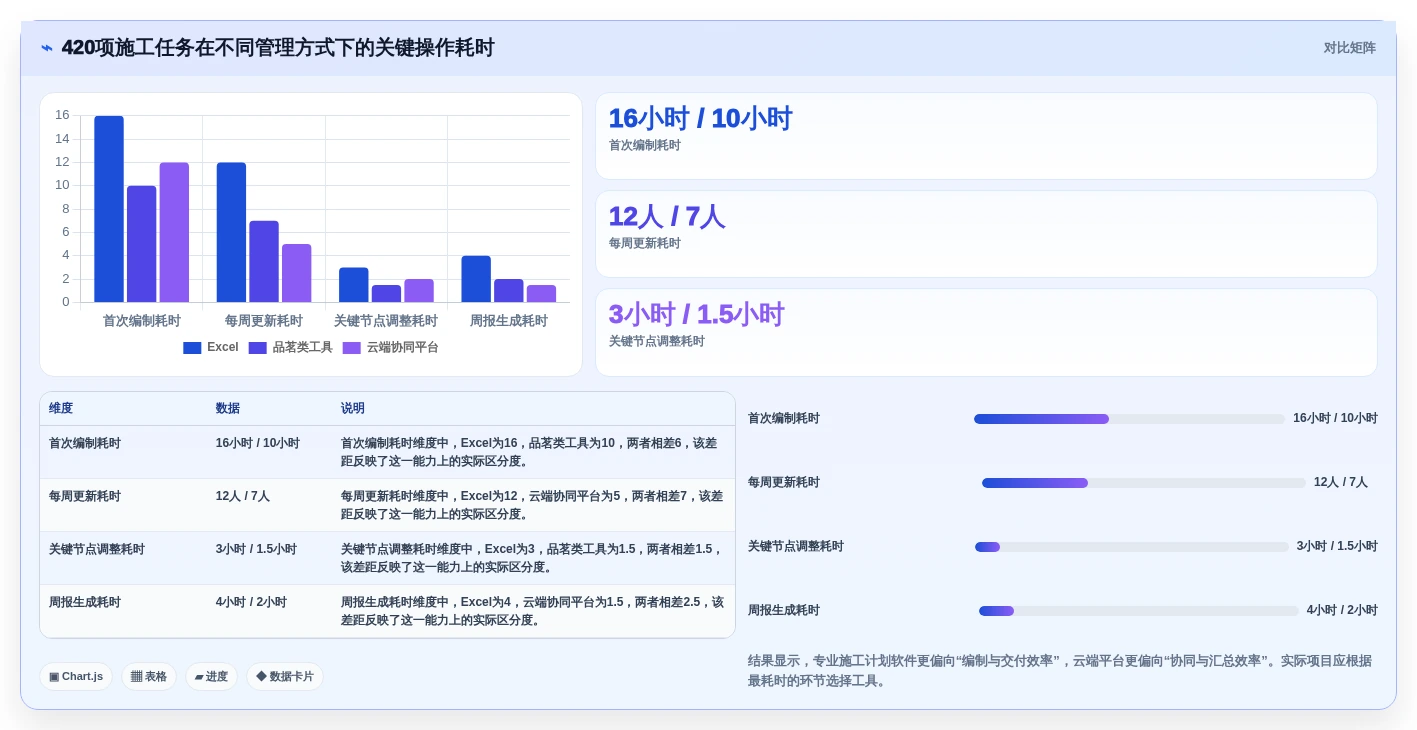Click the 周报生成耗时 progress bar
This screenshot has width=1417, height=730.
coord(1139,611)
